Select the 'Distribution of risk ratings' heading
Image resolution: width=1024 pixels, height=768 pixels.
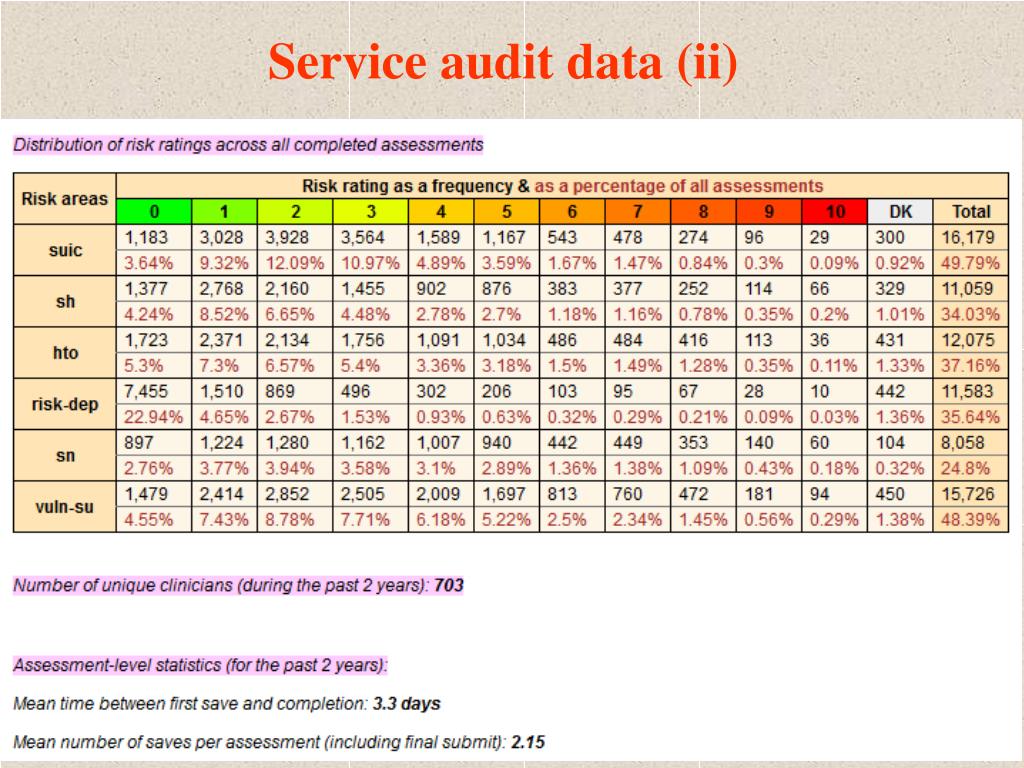[x=248, y=144]
